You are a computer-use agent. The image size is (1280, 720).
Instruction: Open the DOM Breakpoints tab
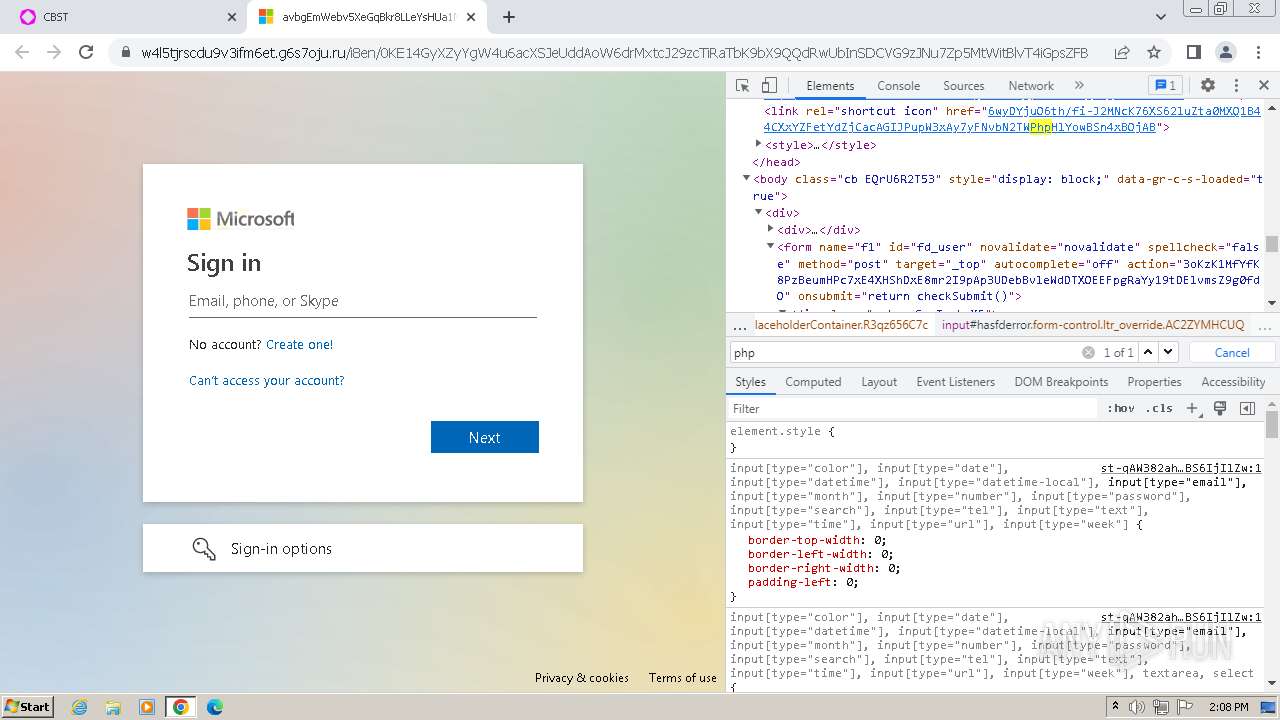(1061, 382)
